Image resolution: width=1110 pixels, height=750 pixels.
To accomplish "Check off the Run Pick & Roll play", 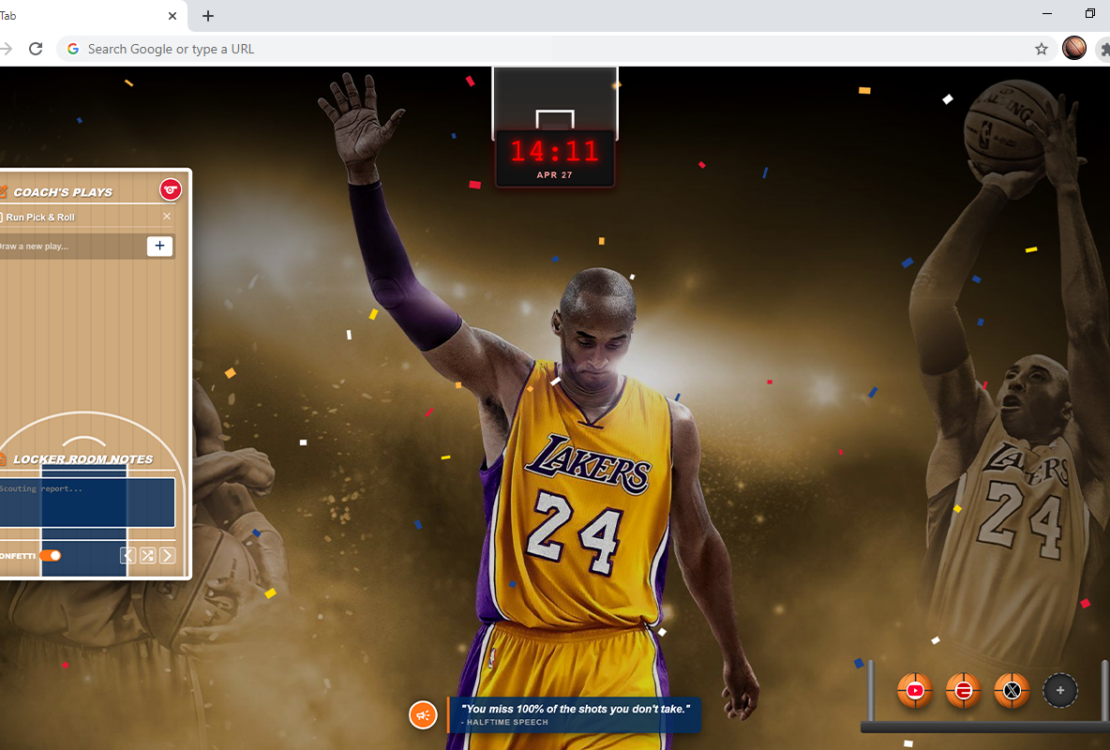I will 2,217.
